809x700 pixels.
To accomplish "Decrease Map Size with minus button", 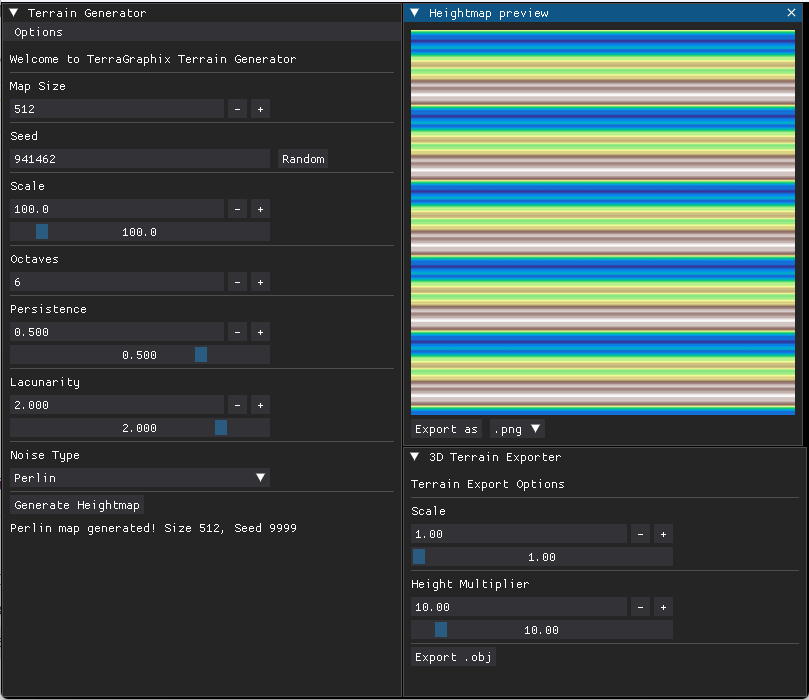I will [x=237, y=109].
